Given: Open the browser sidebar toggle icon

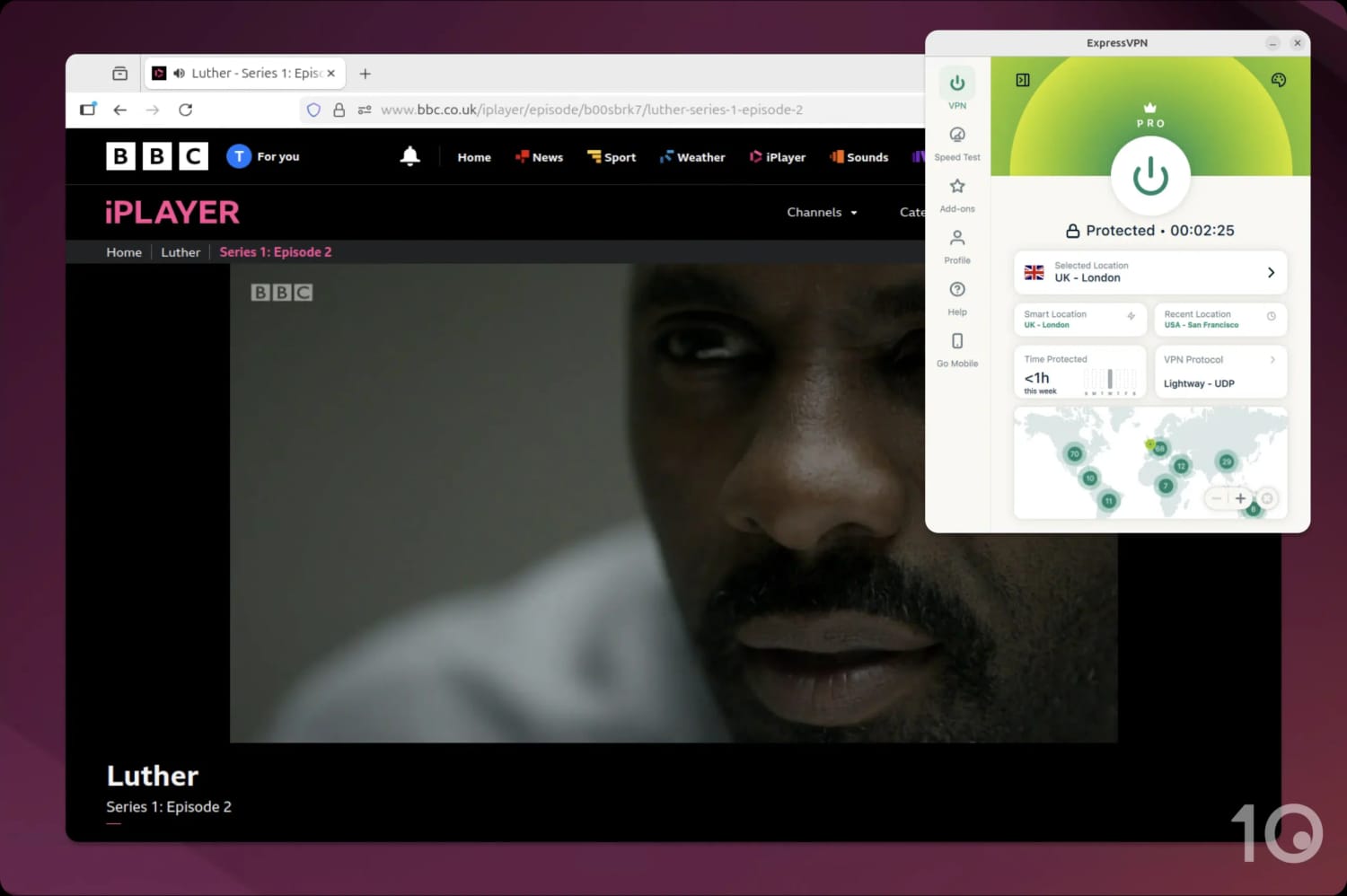Looking at the screenshot, I should click(88, 110).
